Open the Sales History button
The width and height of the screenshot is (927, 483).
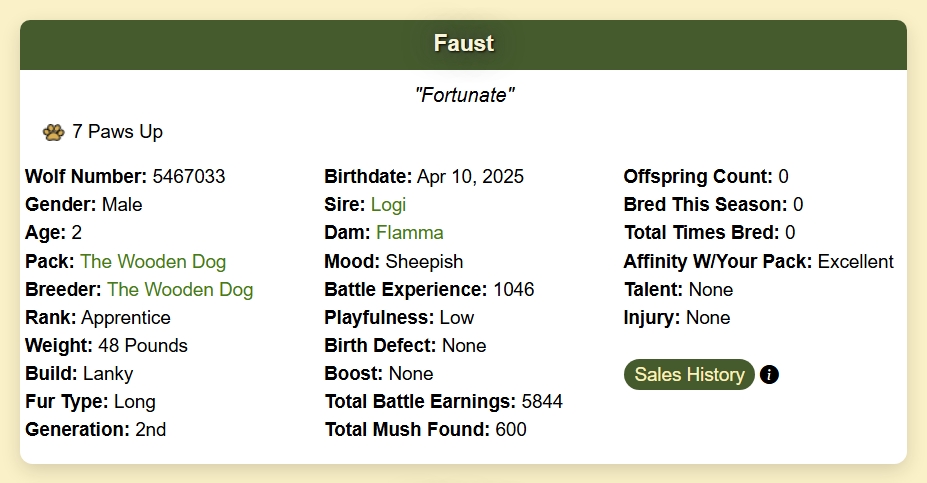click(x=689, y=374)
